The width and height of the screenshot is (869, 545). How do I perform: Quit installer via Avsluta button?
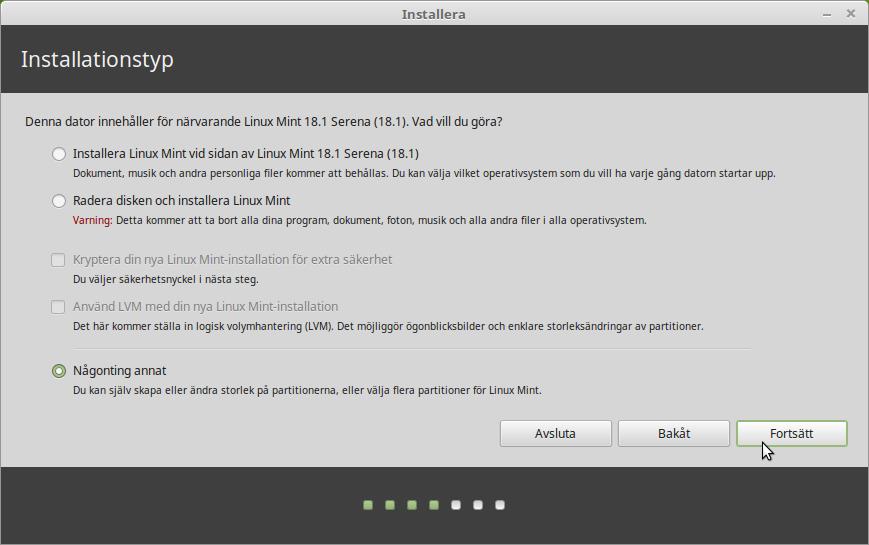coord(555,434)
